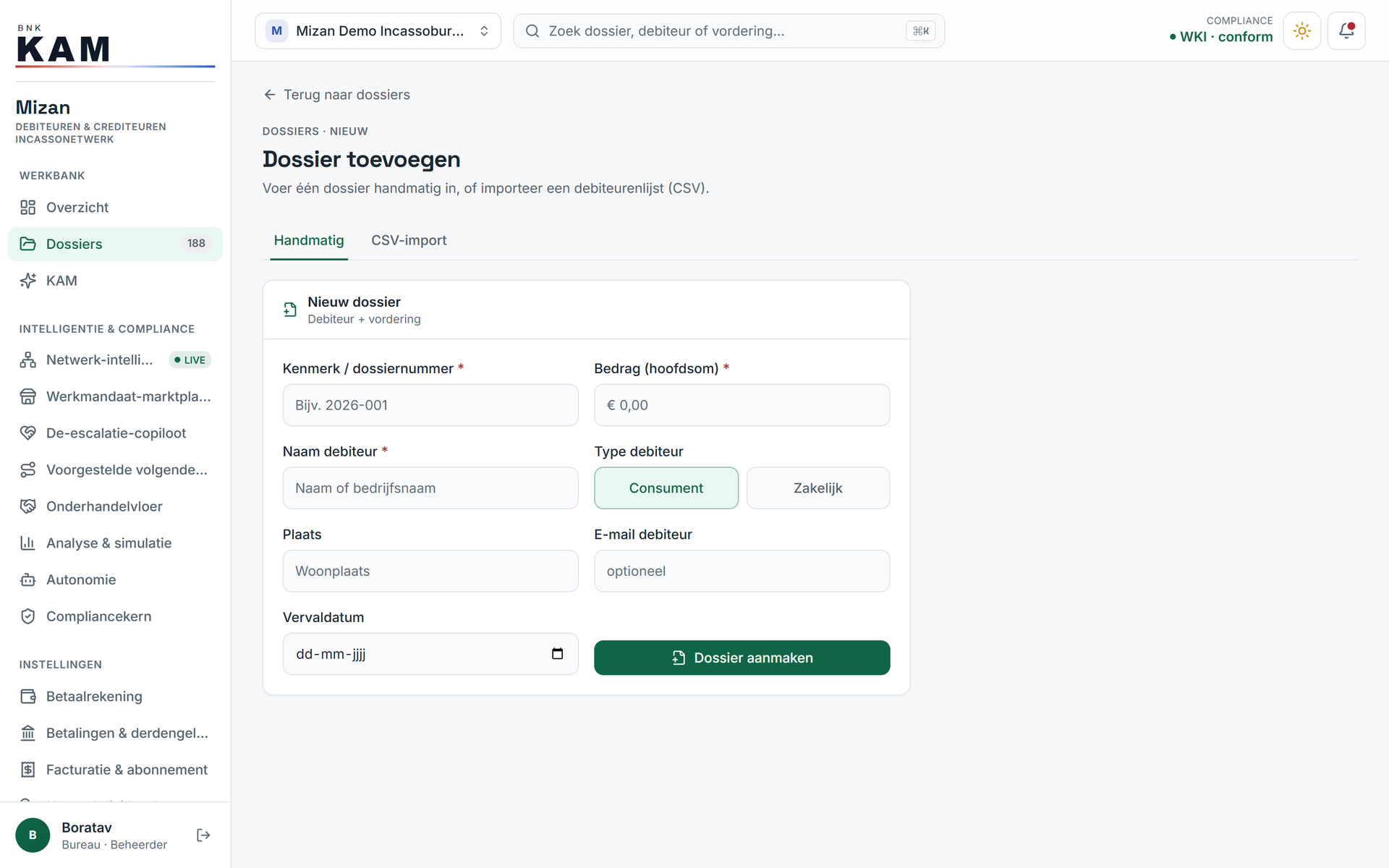Open Facturatie & abonnement receipt icon
The width and height of the screenshot is (1389, 868).
(27, 770)
